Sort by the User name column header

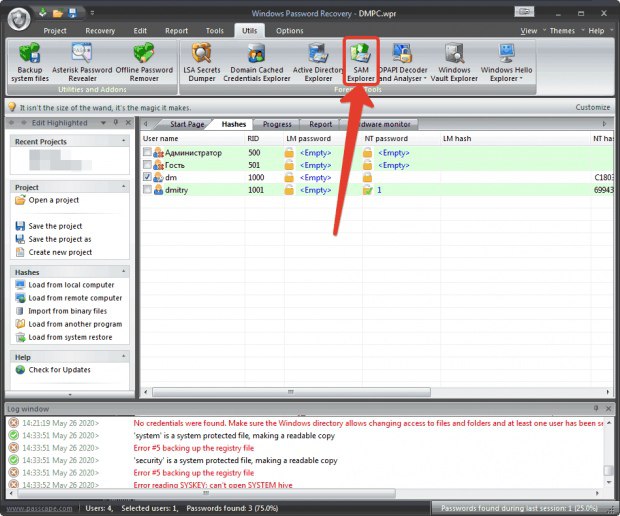pos(192,139)
